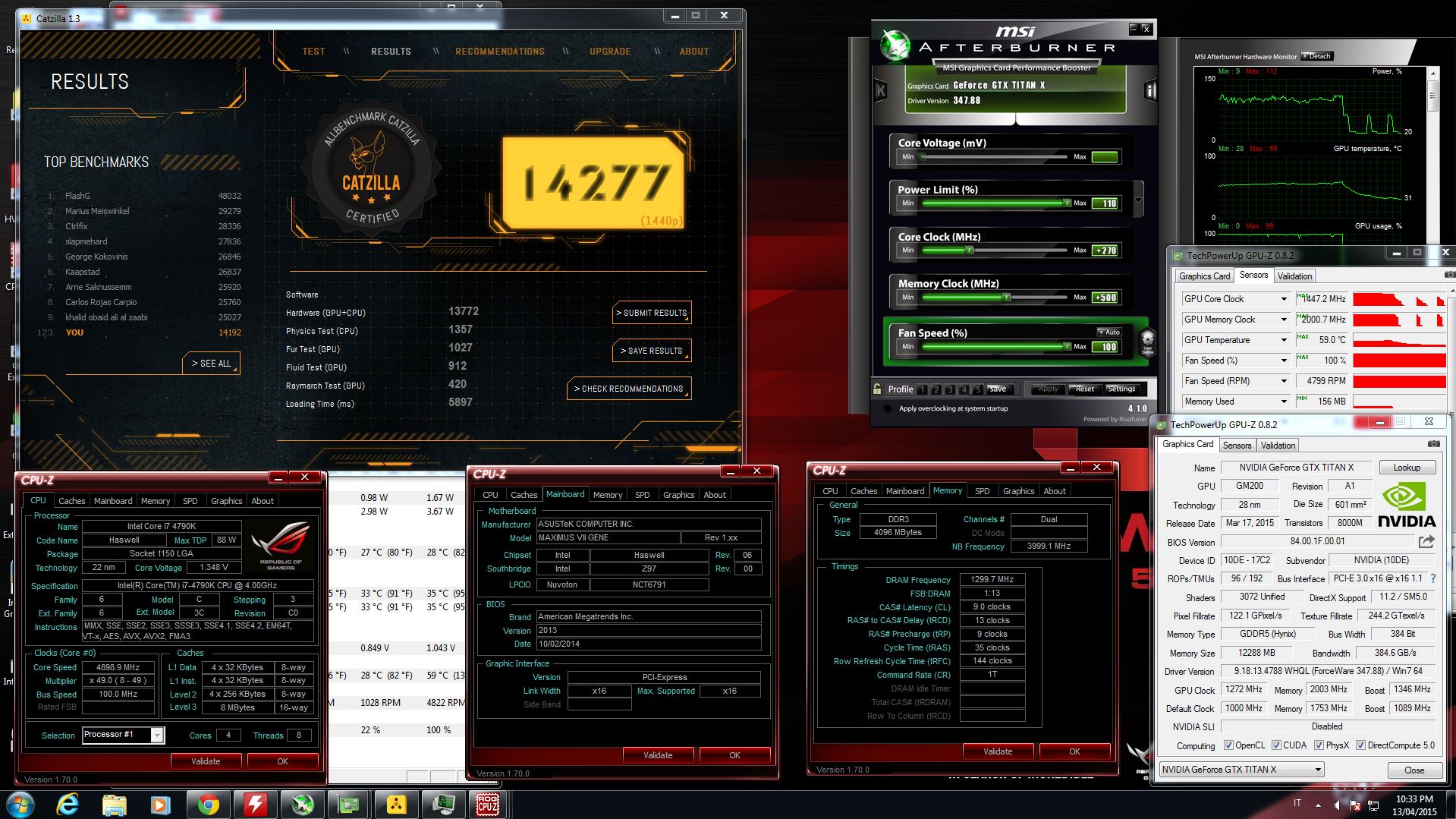The height and width of the screenshot is (819, 1456).
Task: Expand the Power Limit options arrow
Action: pyautogui.click(x=1138, y=200)
